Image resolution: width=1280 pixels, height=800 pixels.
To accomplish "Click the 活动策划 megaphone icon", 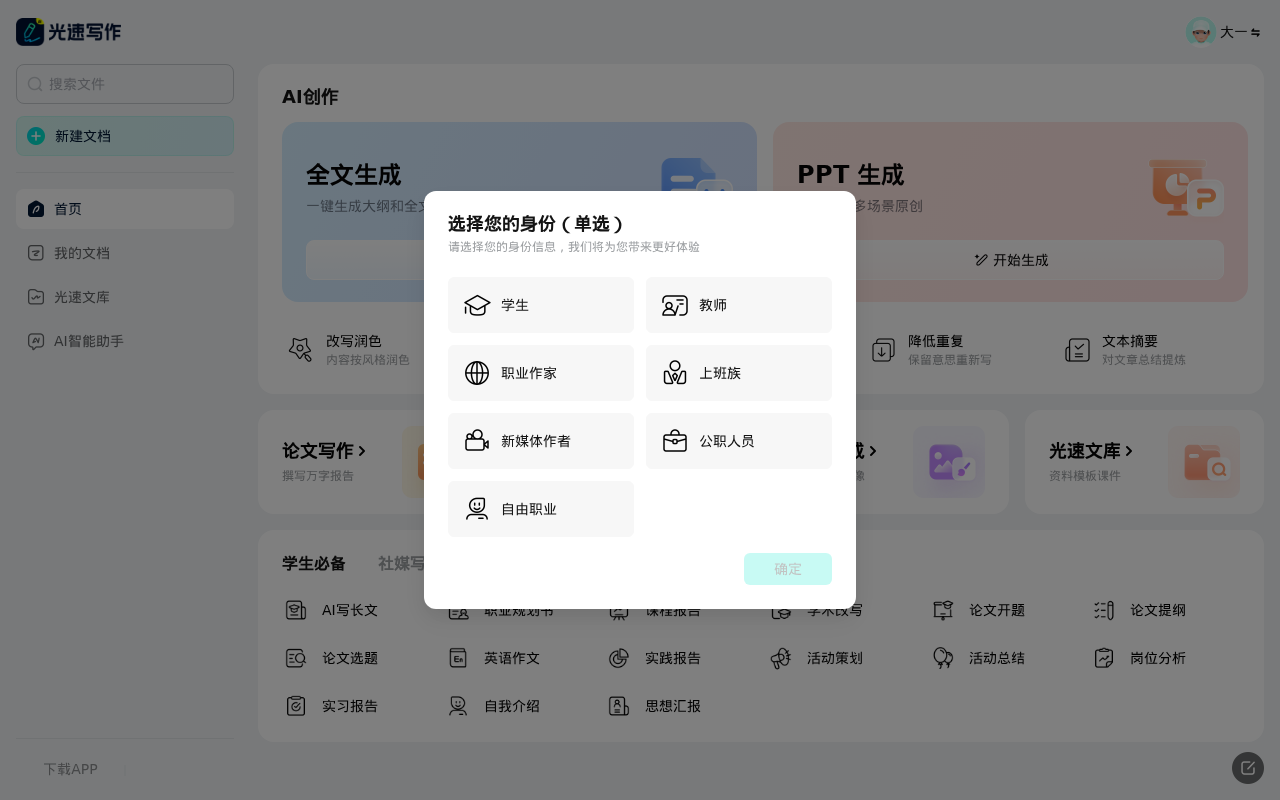I will click(781, 658).
